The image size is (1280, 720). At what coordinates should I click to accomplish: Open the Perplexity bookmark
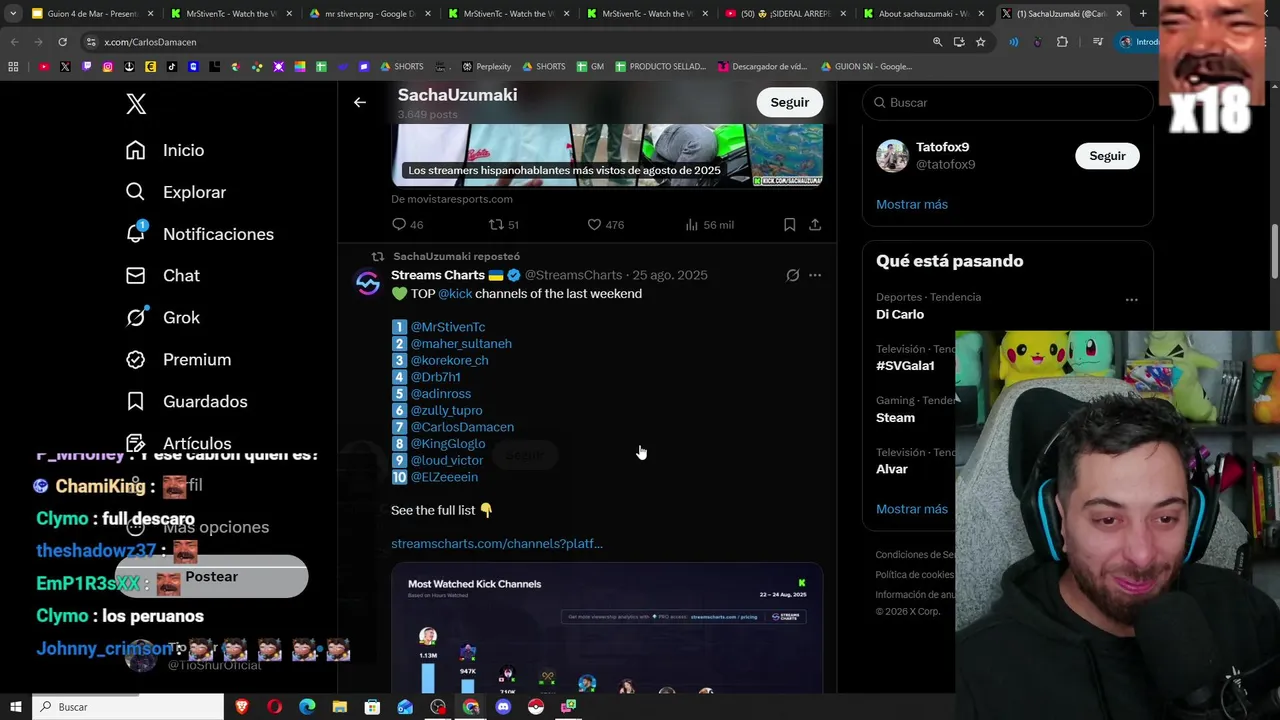click(x=487, y=67)
